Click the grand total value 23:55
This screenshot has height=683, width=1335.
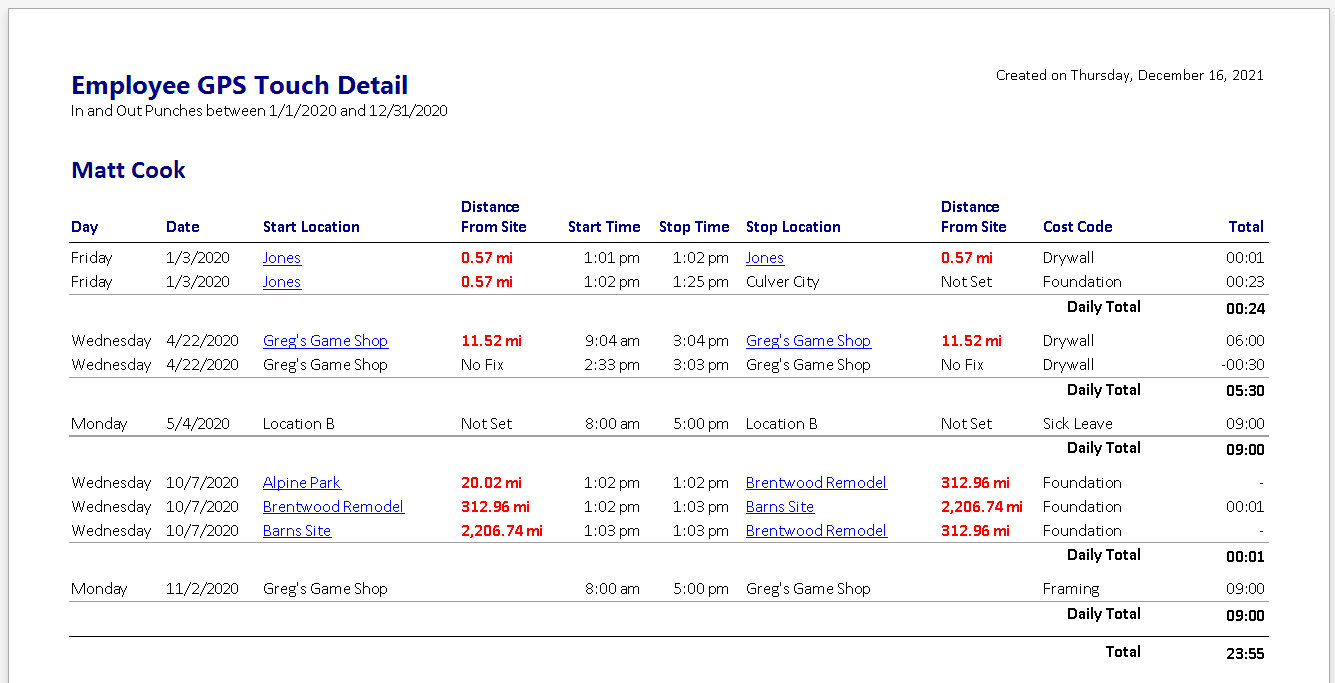click(1245, 654)
